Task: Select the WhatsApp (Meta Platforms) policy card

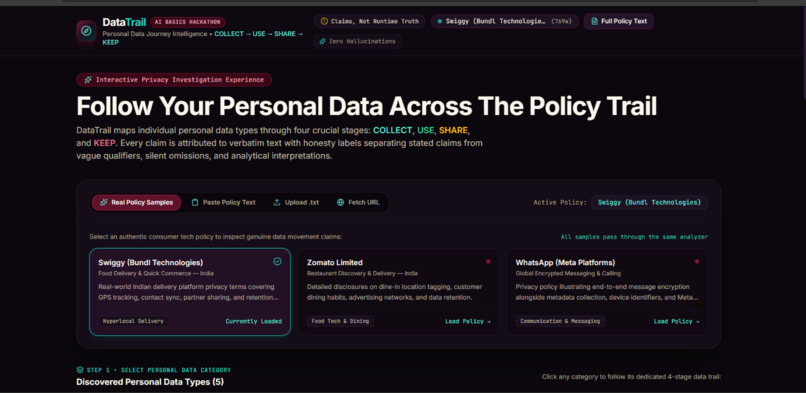Action: pos(608,292)
